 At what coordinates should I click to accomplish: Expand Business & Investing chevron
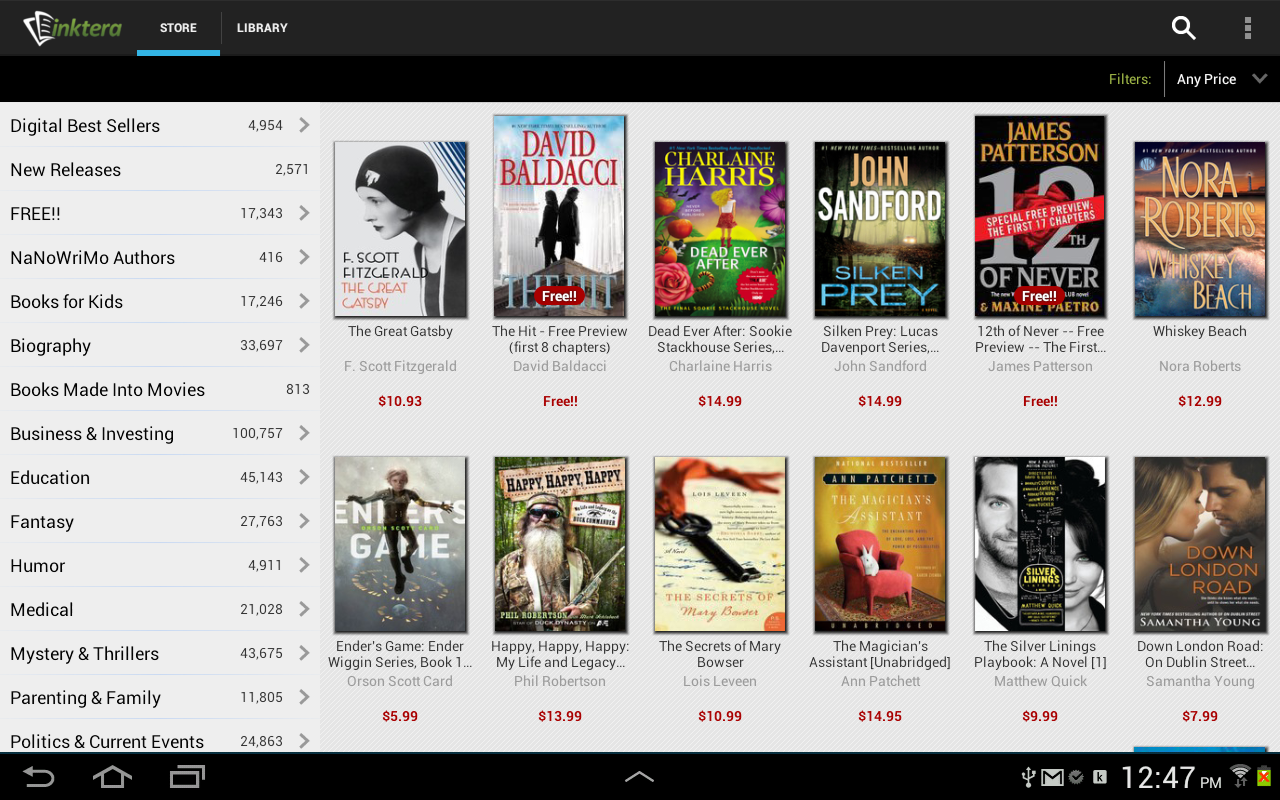point(304,433)
